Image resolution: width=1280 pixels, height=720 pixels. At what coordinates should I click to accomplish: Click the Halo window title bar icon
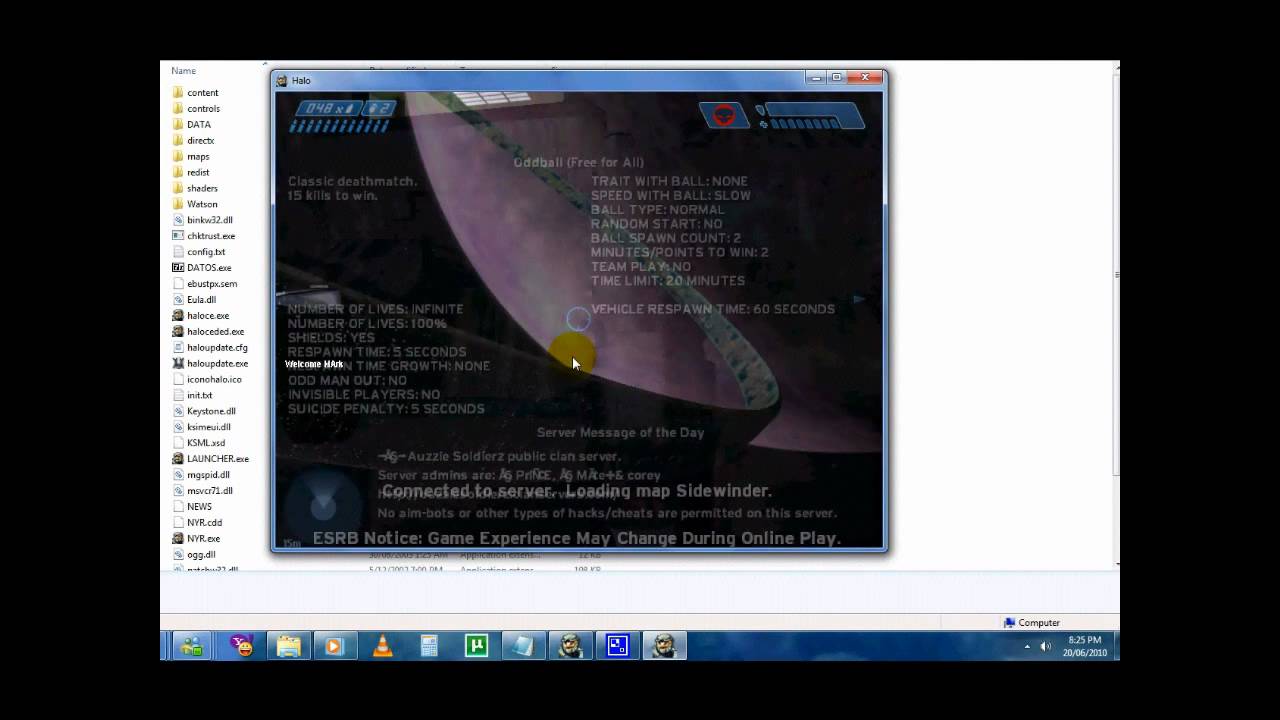pyautogui.click(x=282, y=81)
